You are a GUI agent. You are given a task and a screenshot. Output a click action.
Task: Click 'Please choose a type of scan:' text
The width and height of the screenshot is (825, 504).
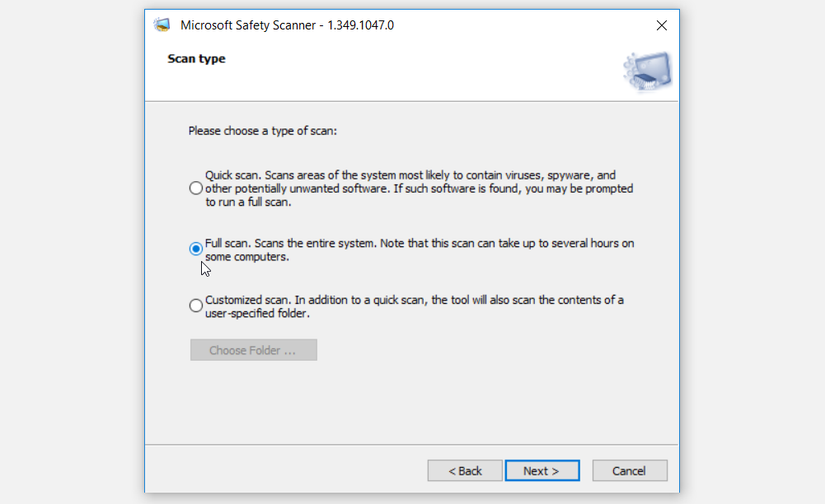pyautogui.click(x=263, y=130)
